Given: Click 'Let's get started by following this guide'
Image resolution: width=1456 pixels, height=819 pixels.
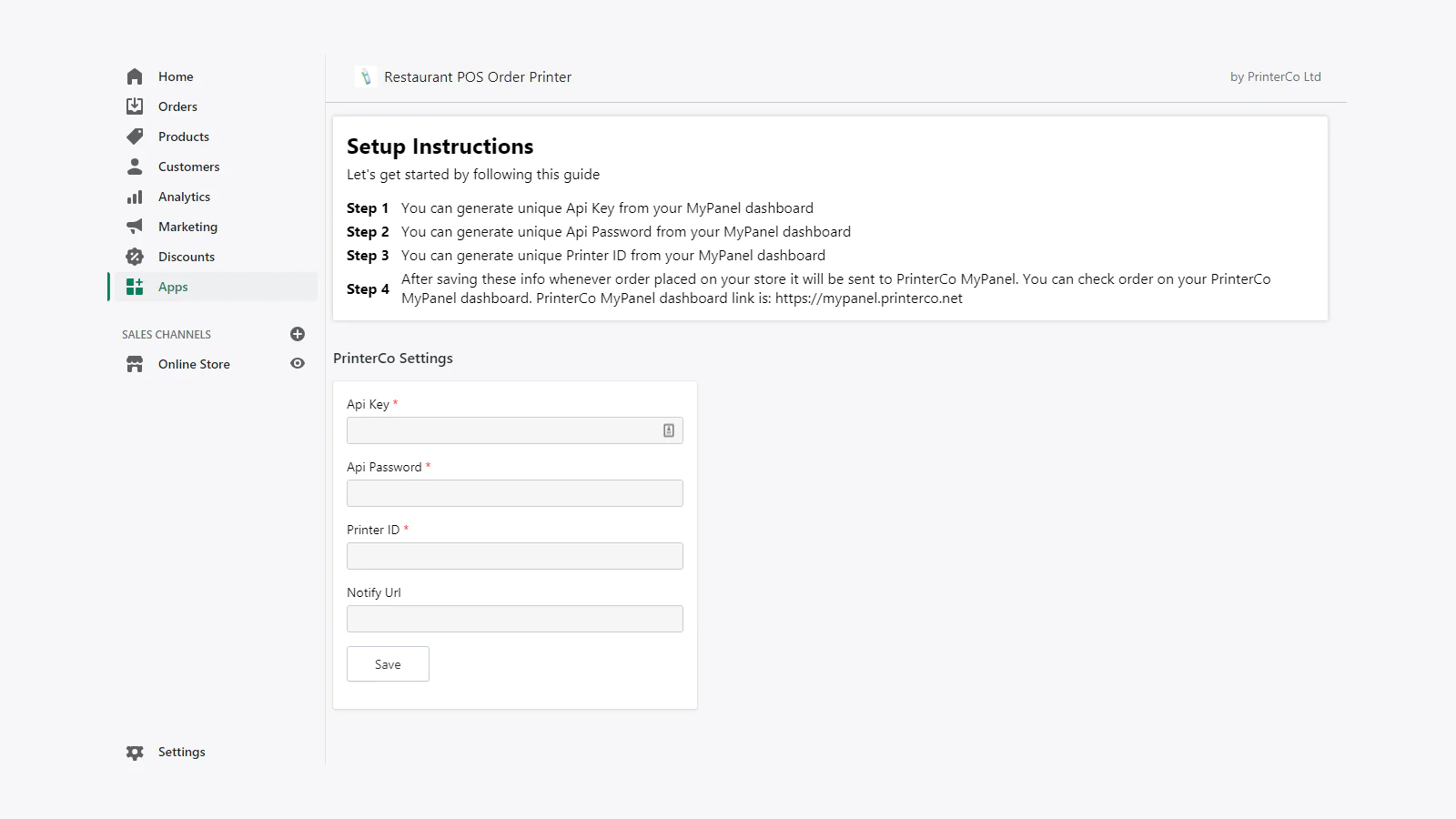Looking at the screenshot, I should [473, 175].
